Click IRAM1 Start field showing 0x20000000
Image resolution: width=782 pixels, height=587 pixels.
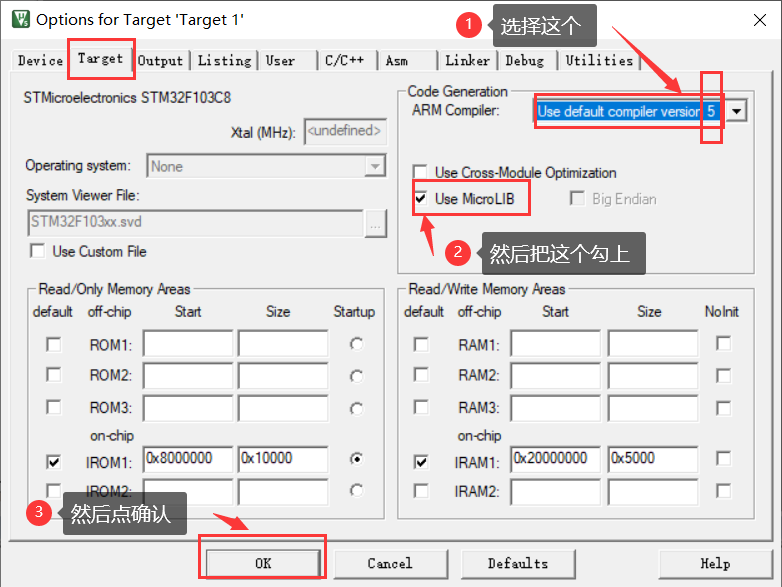point(556,459)
